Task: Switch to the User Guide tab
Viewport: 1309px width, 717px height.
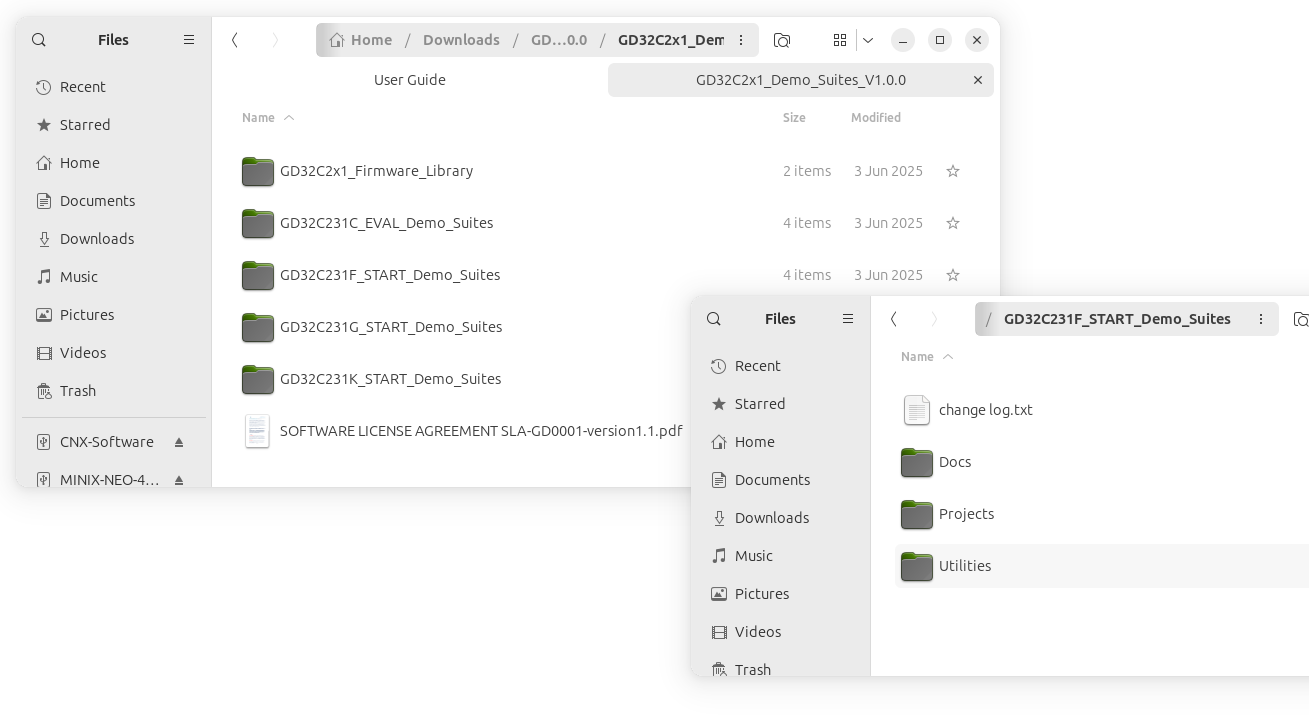Action: tap(410, 80)
